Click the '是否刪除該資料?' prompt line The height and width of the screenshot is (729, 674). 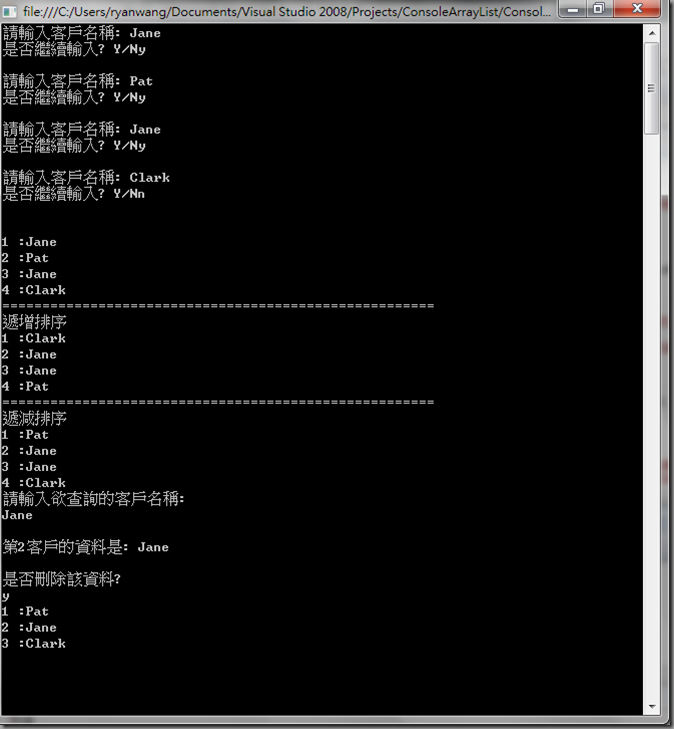pos(61,579)
